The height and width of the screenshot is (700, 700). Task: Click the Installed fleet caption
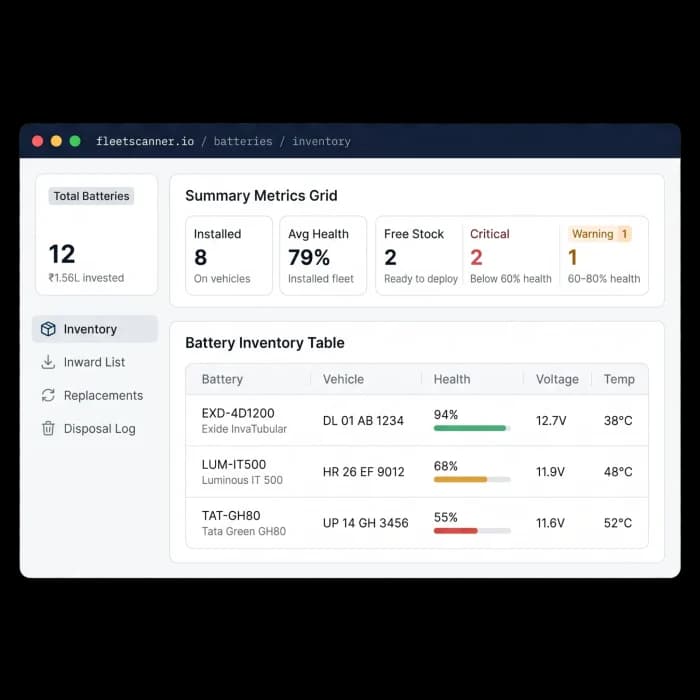pyautogui.click(x=321, y=279)
